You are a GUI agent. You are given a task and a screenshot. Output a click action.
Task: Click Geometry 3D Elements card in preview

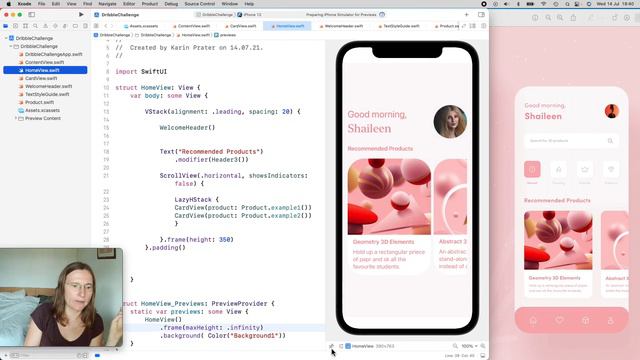coord(389,216)
